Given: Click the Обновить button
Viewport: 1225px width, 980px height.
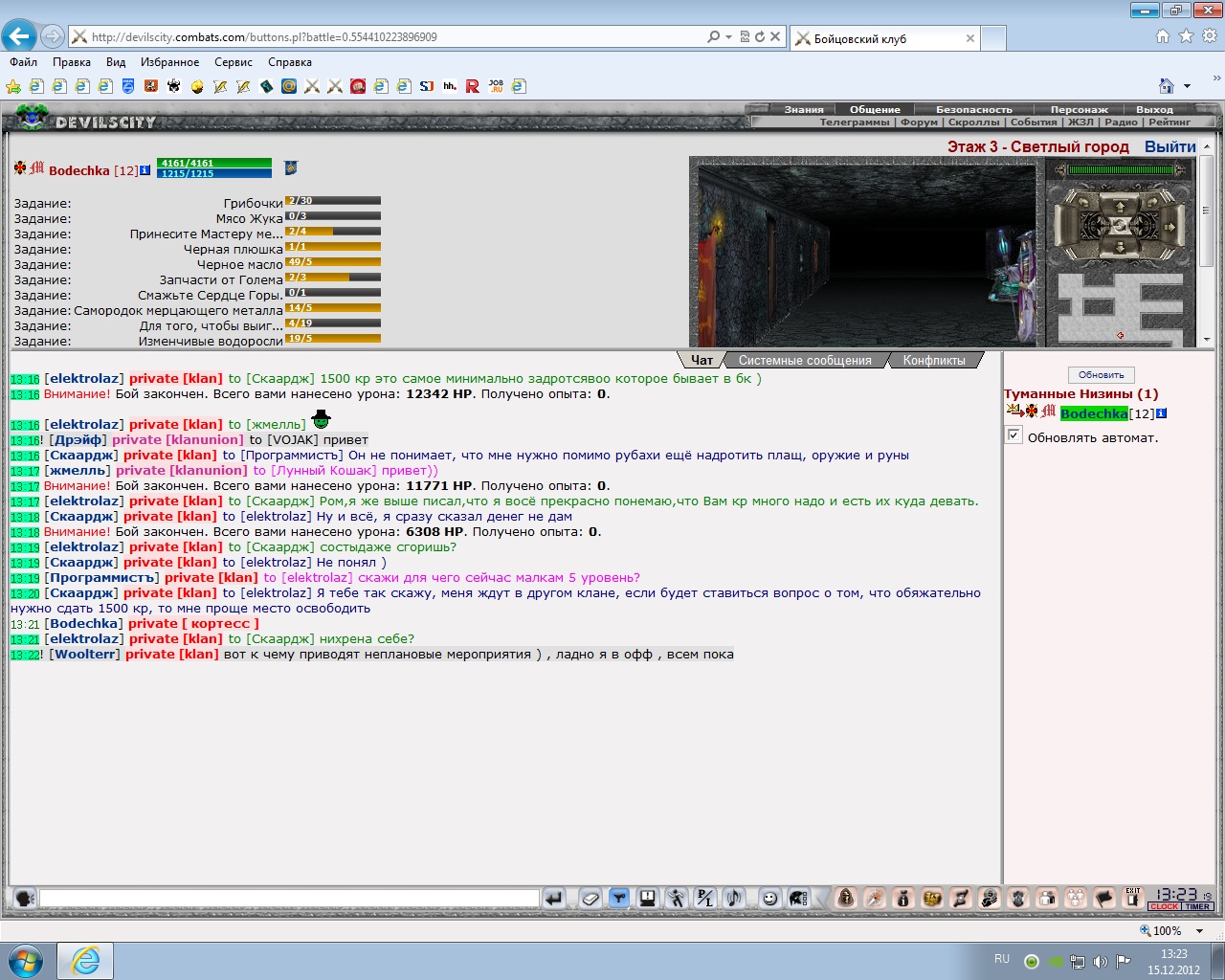Looking at the screenshot, I should click(x=1101, y=375).
